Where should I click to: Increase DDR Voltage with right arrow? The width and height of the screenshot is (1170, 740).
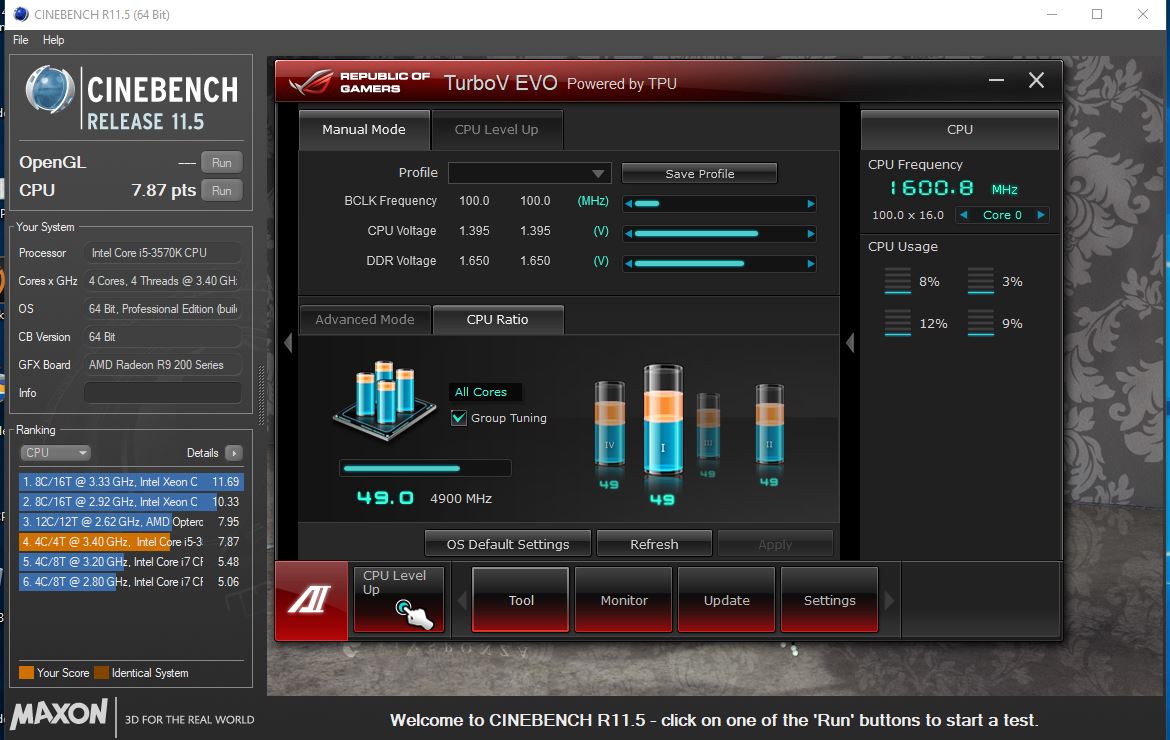[811, 263]
